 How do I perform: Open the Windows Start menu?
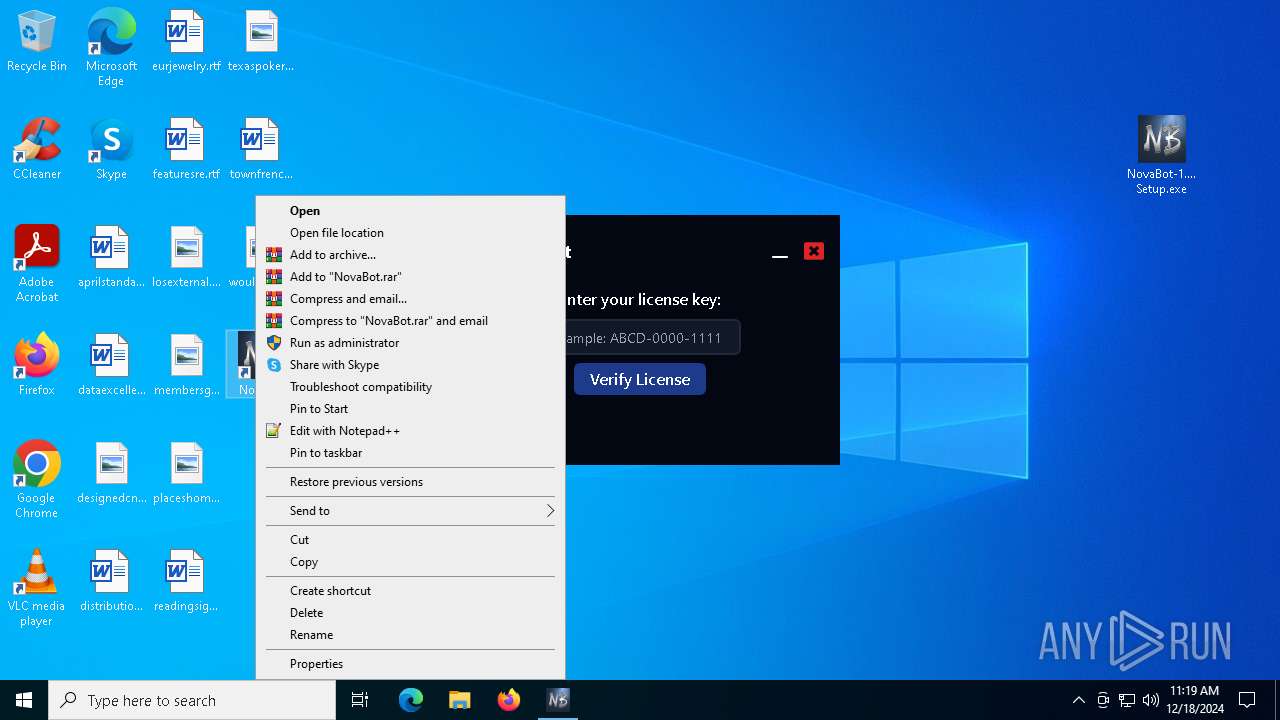[24, 700]
